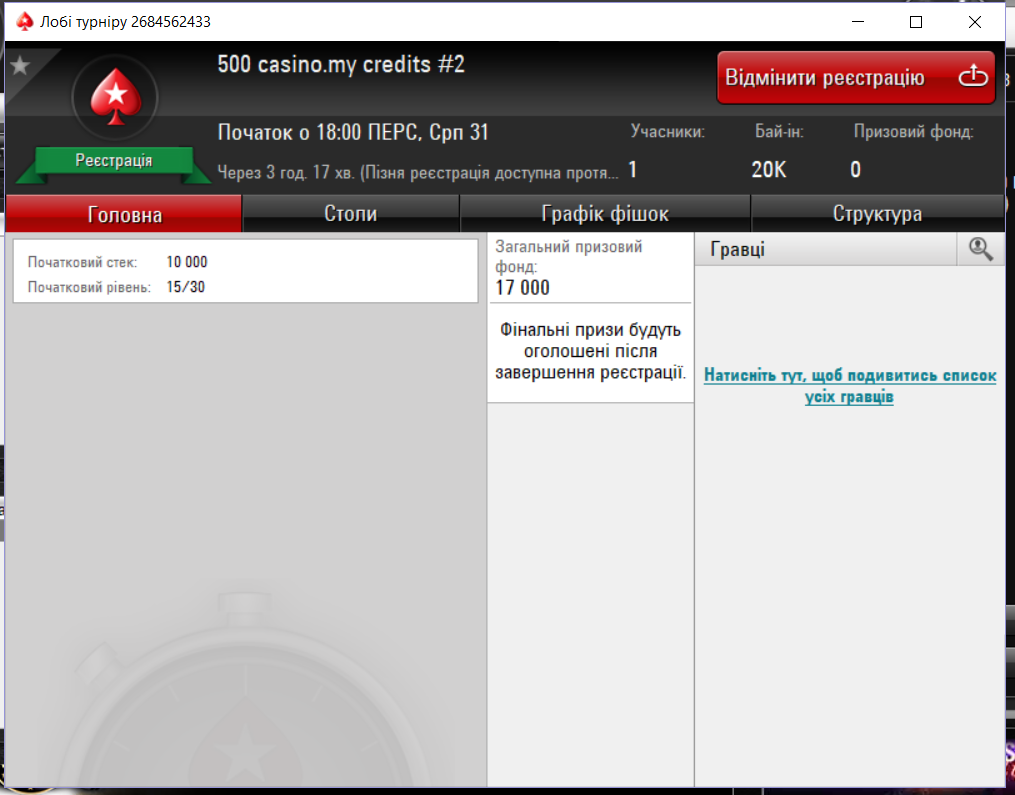Open the Столи tab
Viewport: 1015px width, 795px height.
(x=351, y=214)
